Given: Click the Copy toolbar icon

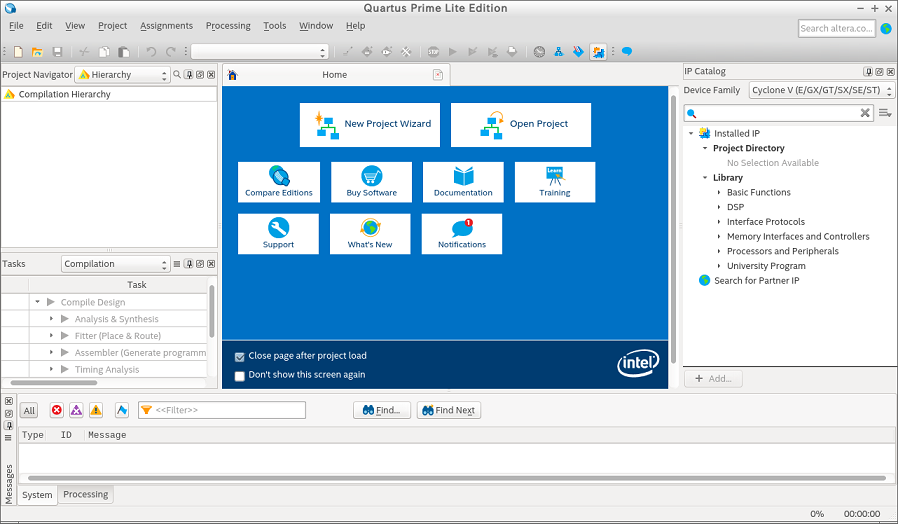Looking at the screenshot, I should [104, 52].
